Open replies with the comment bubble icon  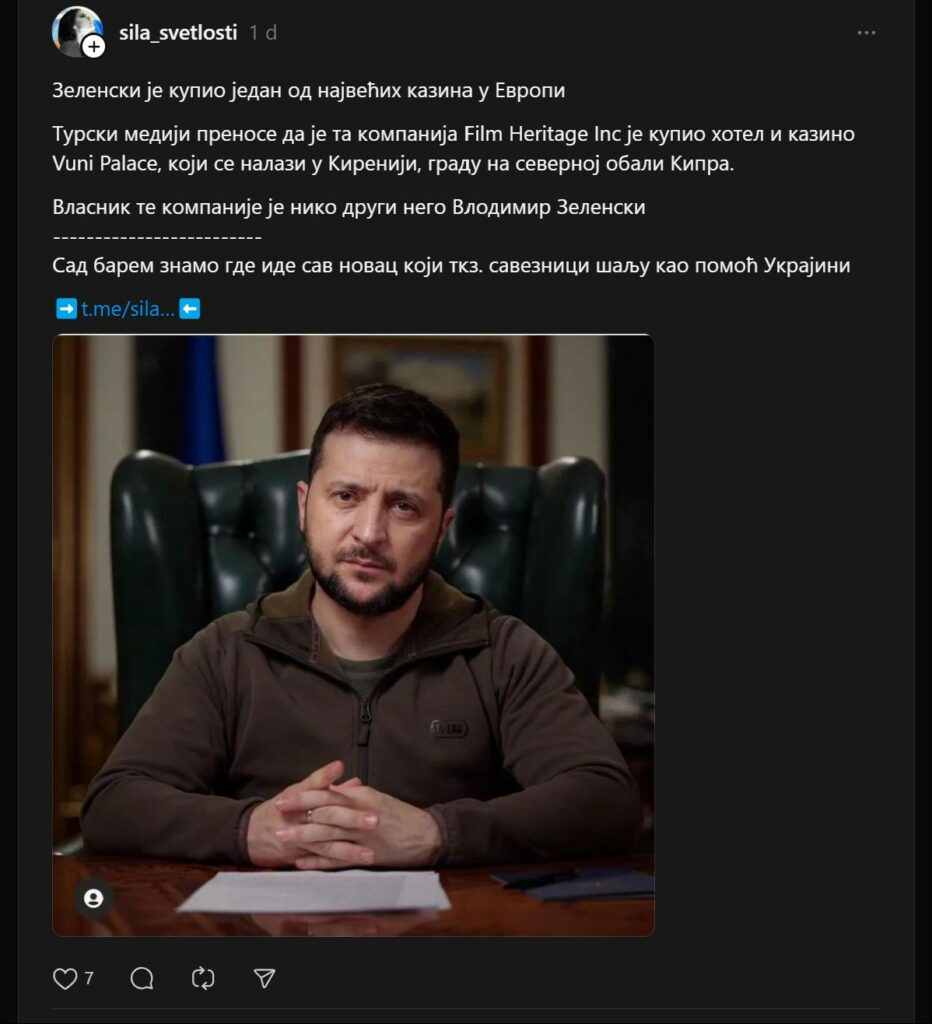tap(142, 978)
